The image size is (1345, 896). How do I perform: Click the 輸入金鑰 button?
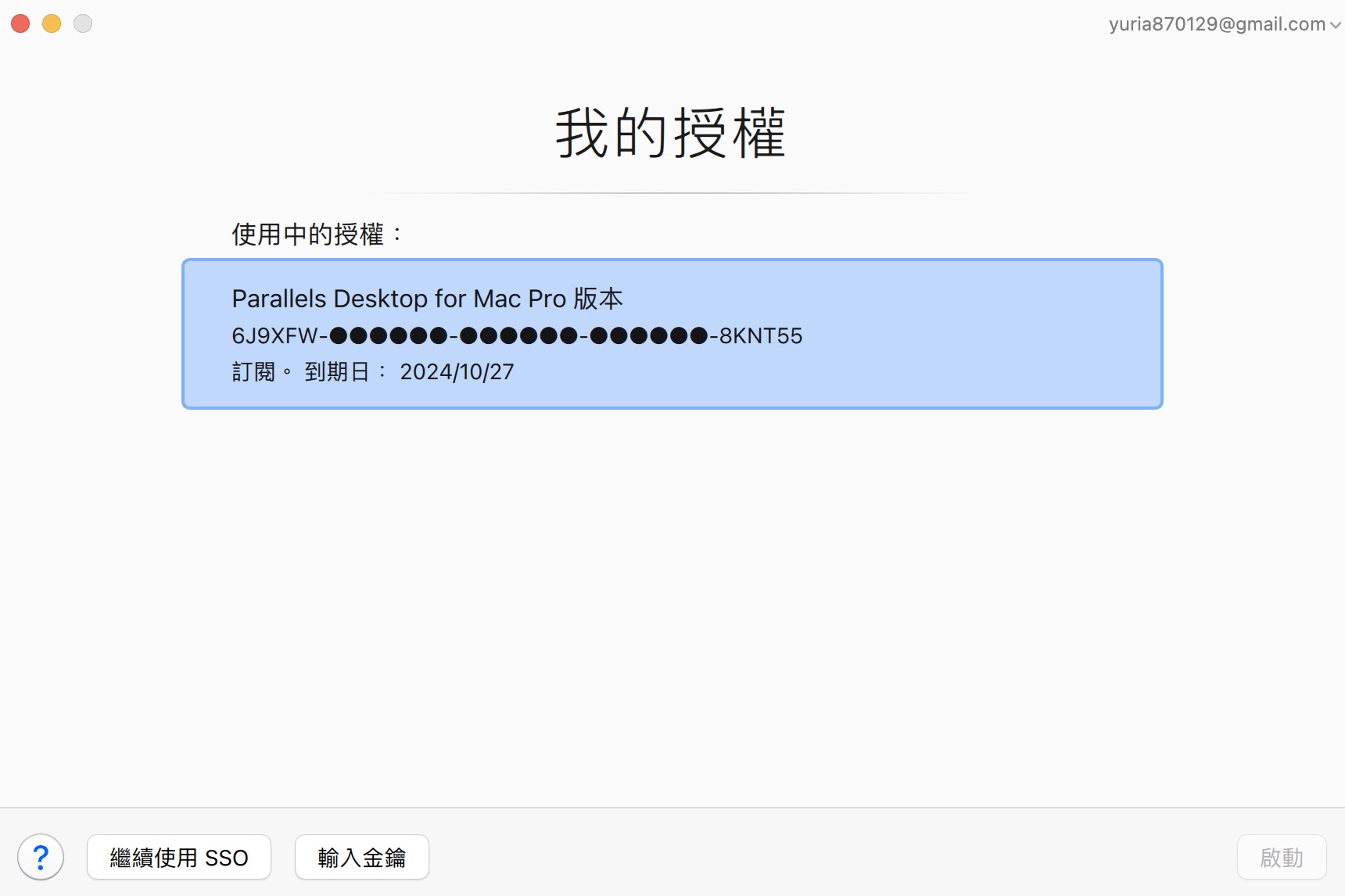pos(362,857)
